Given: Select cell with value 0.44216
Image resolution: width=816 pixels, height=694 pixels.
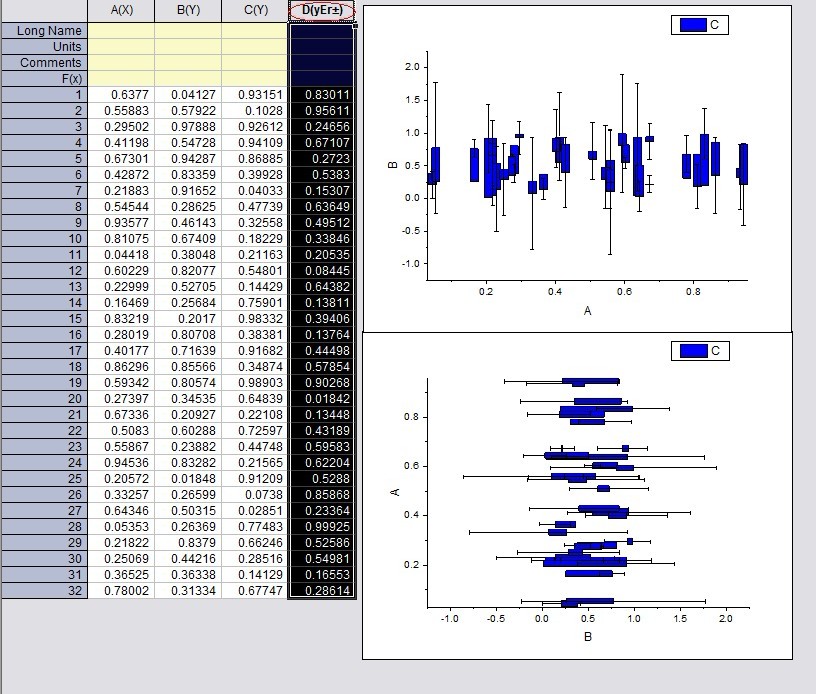Looking at the screenshot, I should [x=188, y=559].
